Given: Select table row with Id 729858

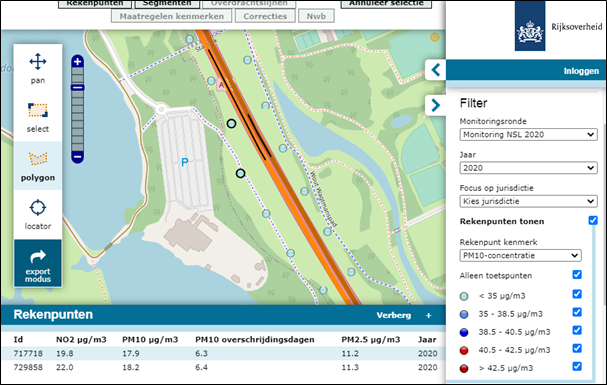Looking at the screenshot, I should pyautogui.click(x=223, y=367).
